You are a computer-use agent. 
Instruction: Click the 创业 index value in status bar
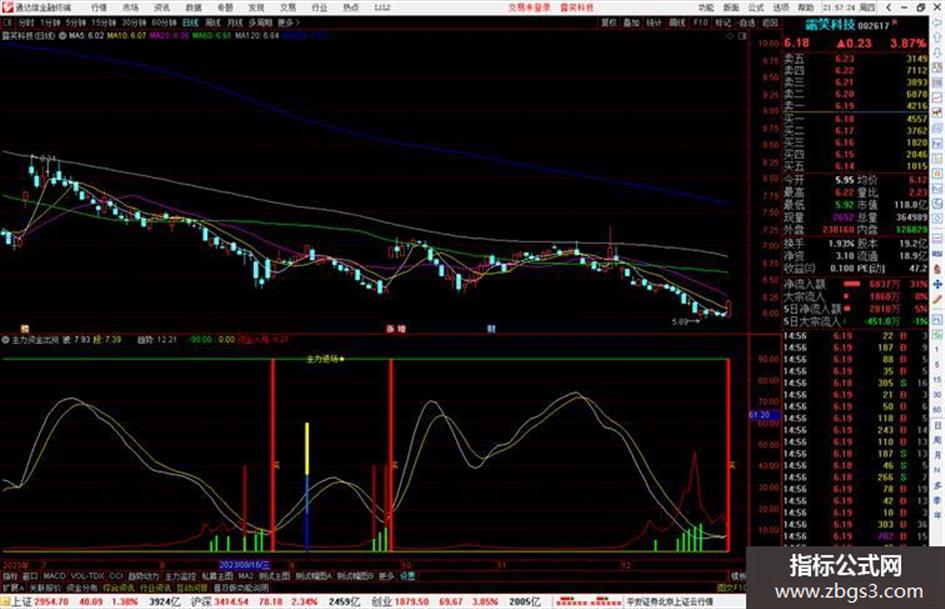click(413, 602)
